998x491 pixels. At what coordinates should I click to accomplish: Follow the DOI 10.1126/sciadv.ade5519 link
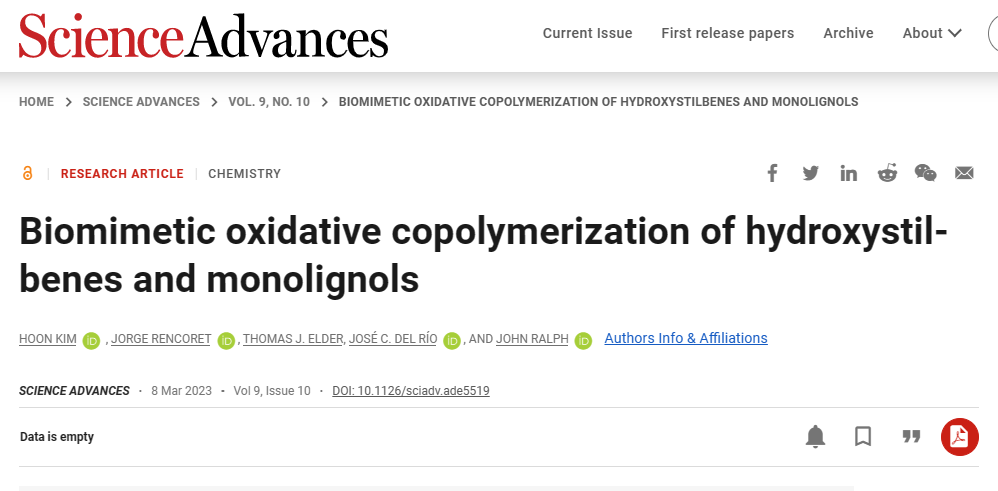(411, 391)
